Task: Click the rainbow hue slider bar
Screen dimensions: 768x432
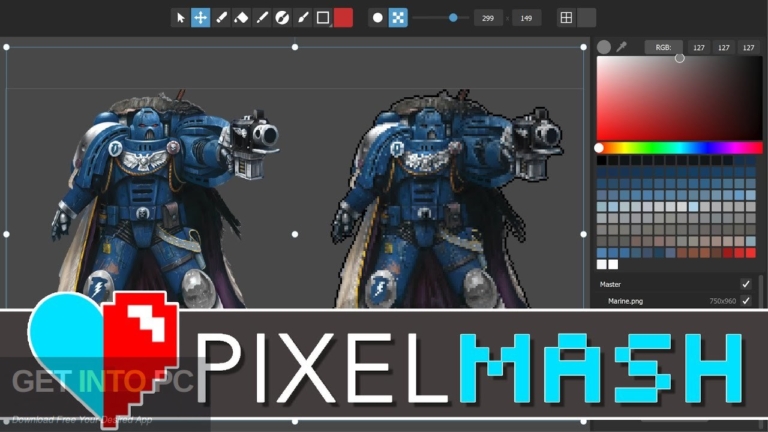Action: pos(679,148)
